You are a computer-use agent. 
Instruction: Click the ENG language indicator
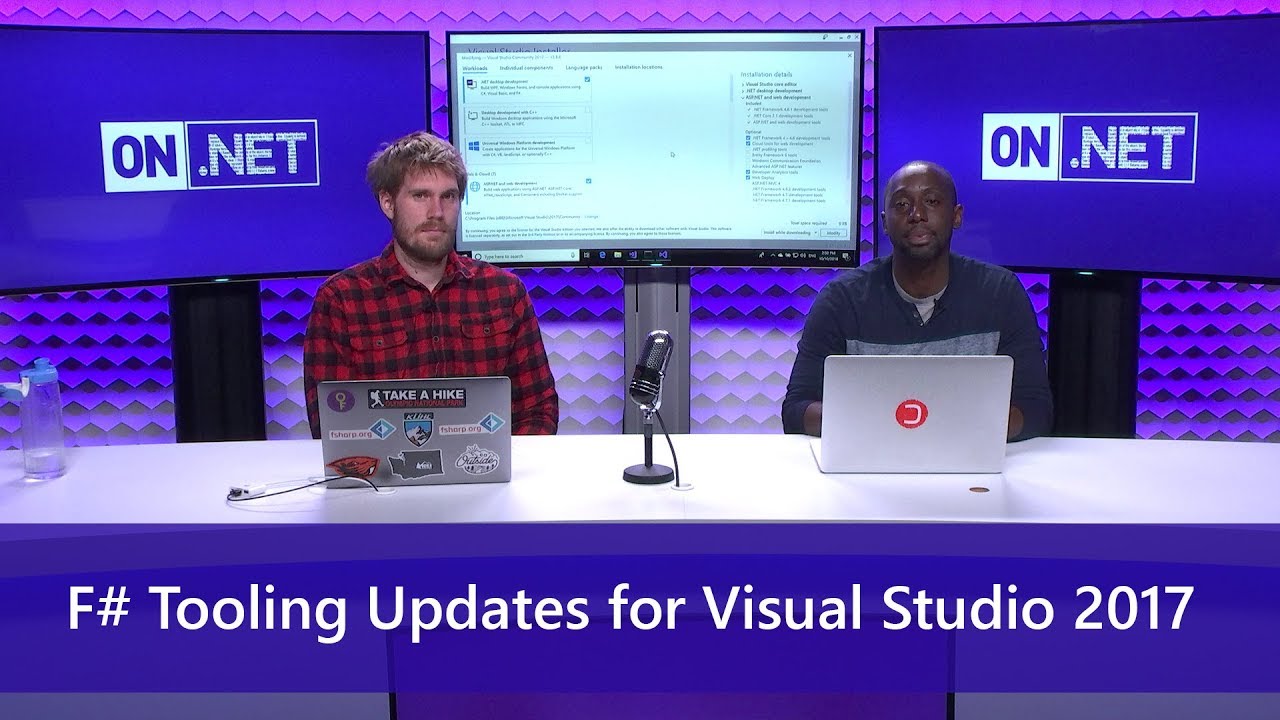pos(812,256)
